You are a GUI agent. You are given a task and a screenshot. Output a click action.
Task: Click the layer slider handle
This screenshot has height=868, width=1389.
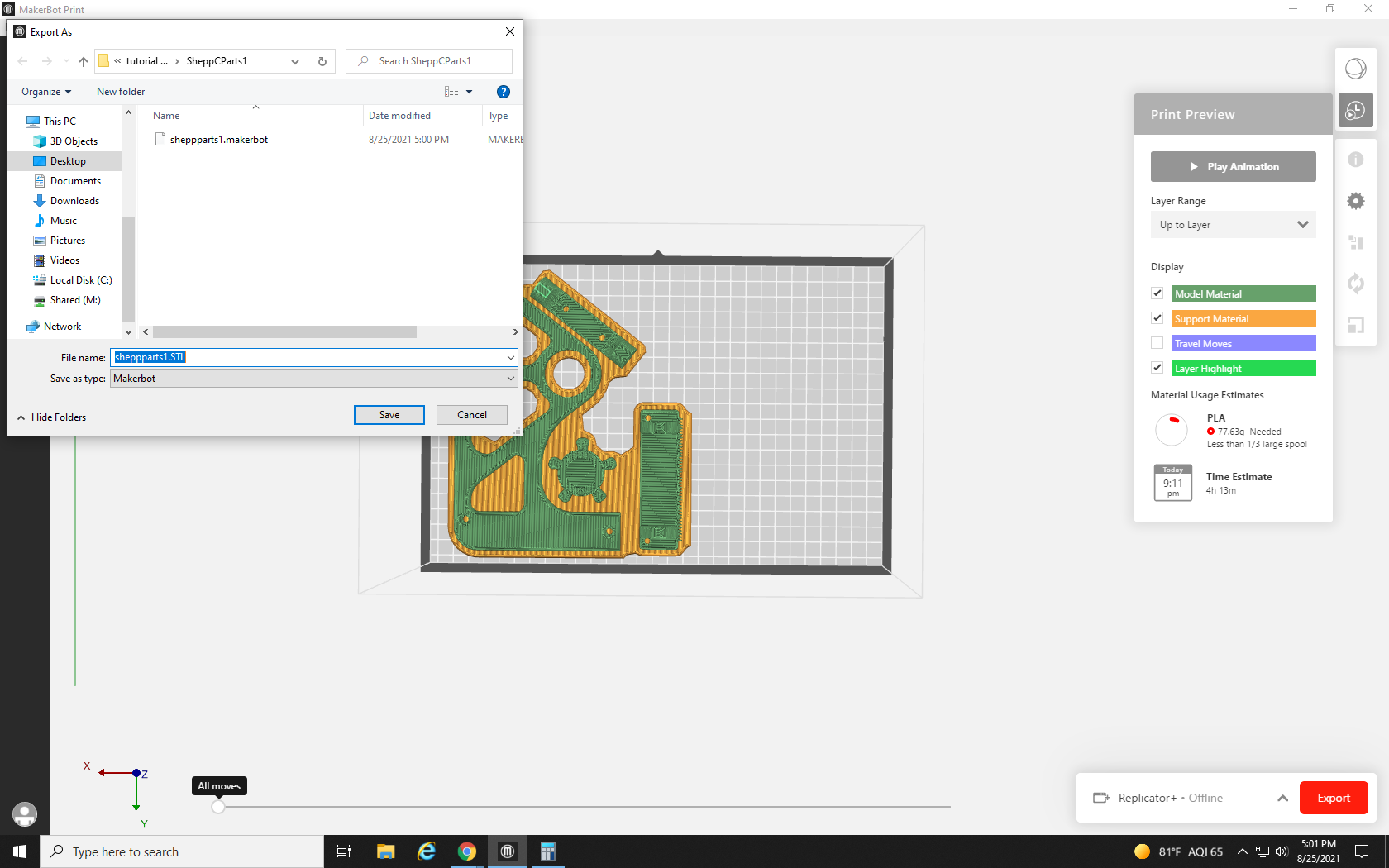(218, 807)
